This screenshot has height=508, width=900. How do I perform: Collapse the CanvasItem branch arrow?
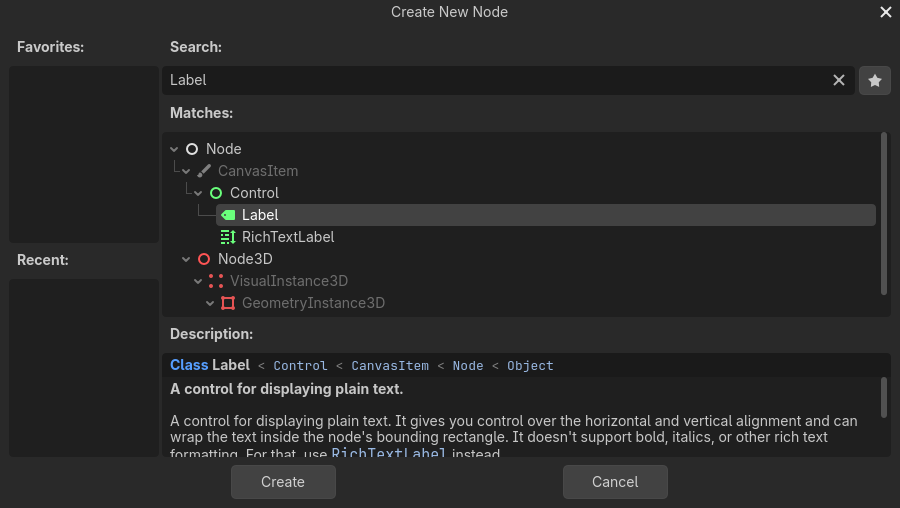pos(186,171)
